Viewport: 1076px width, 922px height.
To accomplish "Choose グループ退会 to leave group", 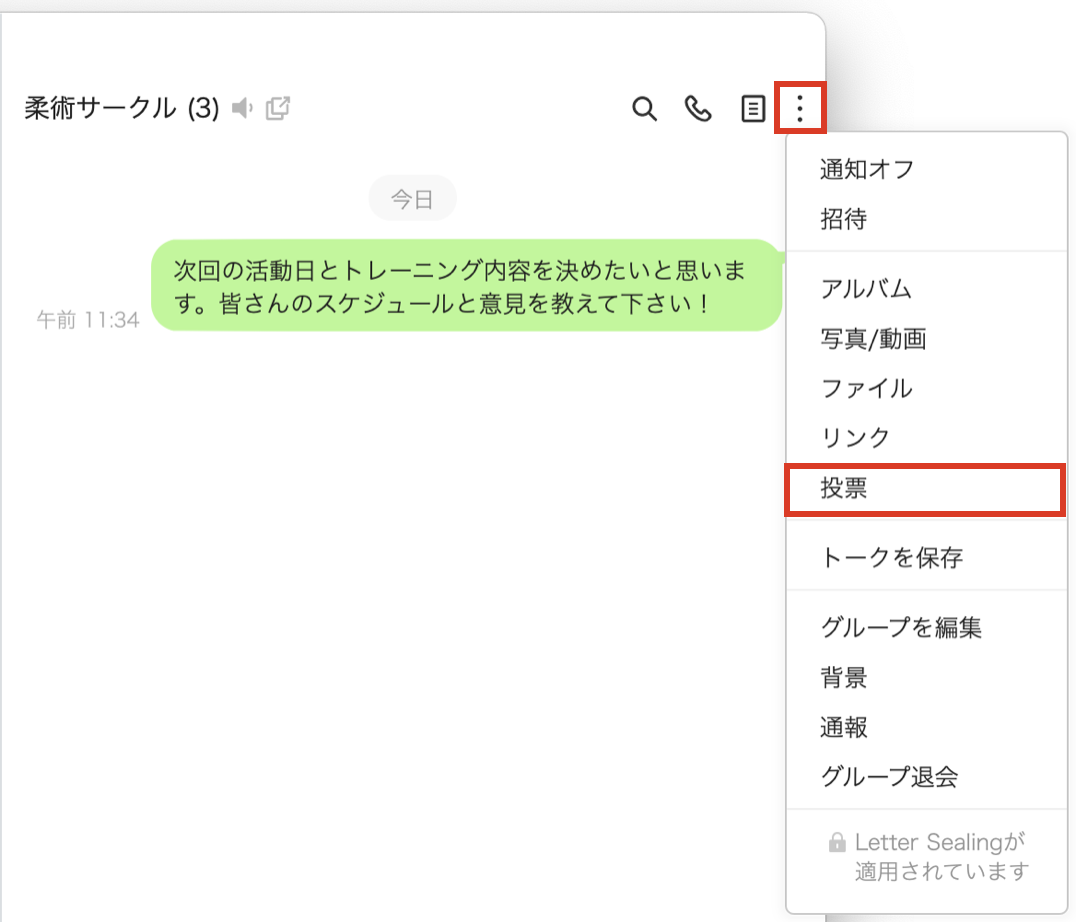I will tap(926, 777).
